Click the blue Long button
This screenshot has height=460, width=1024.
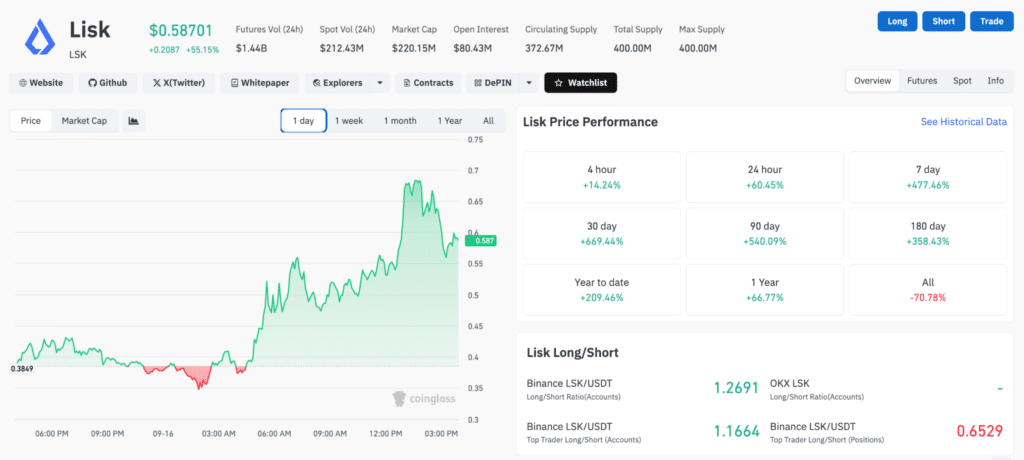[x=897, y=21]
